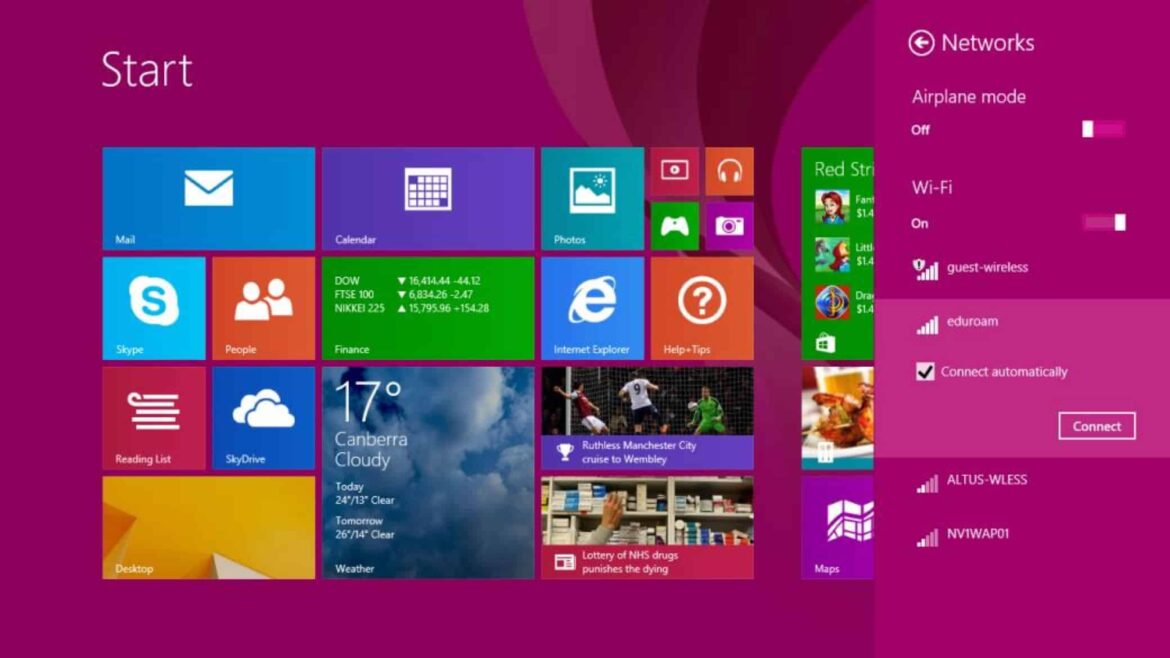Open the Mail tile

coord(208,198)
